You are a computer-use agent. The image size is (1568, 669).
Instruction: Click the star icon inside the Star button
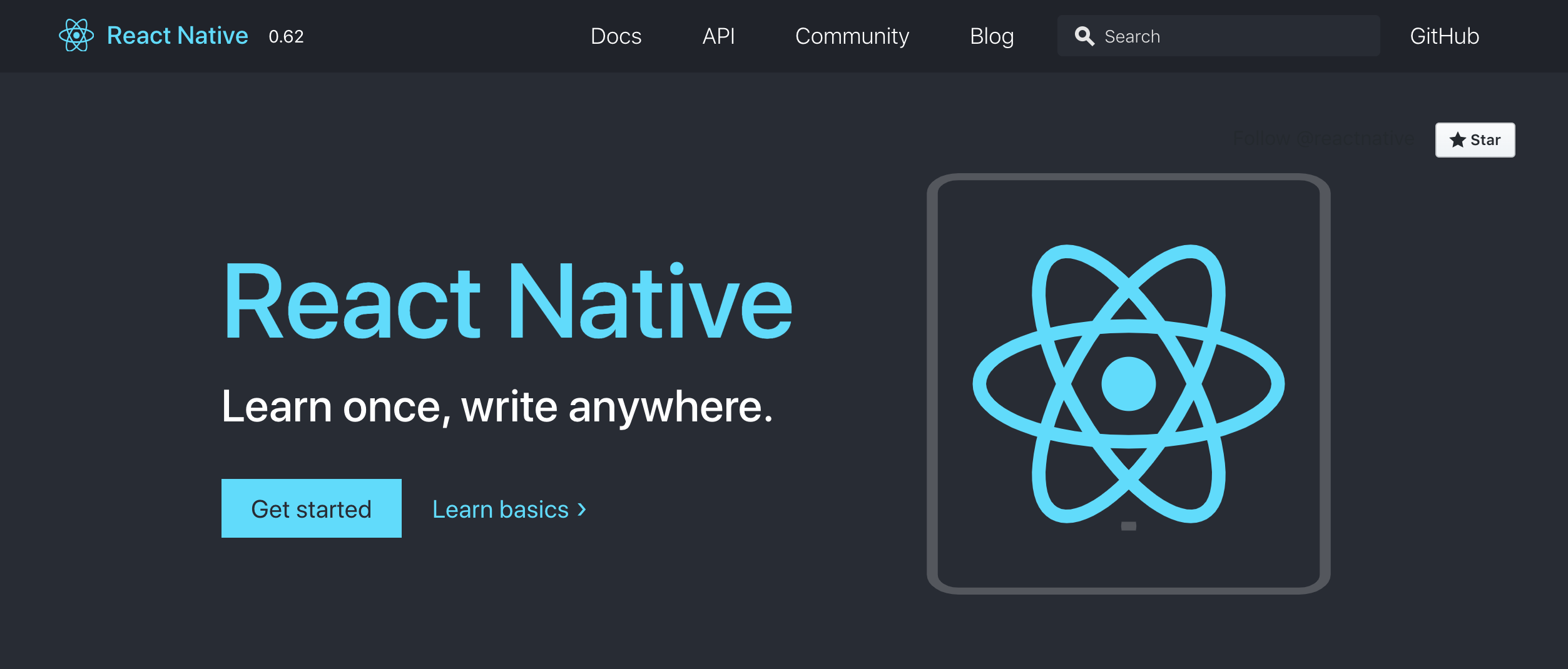[1458, 140]
